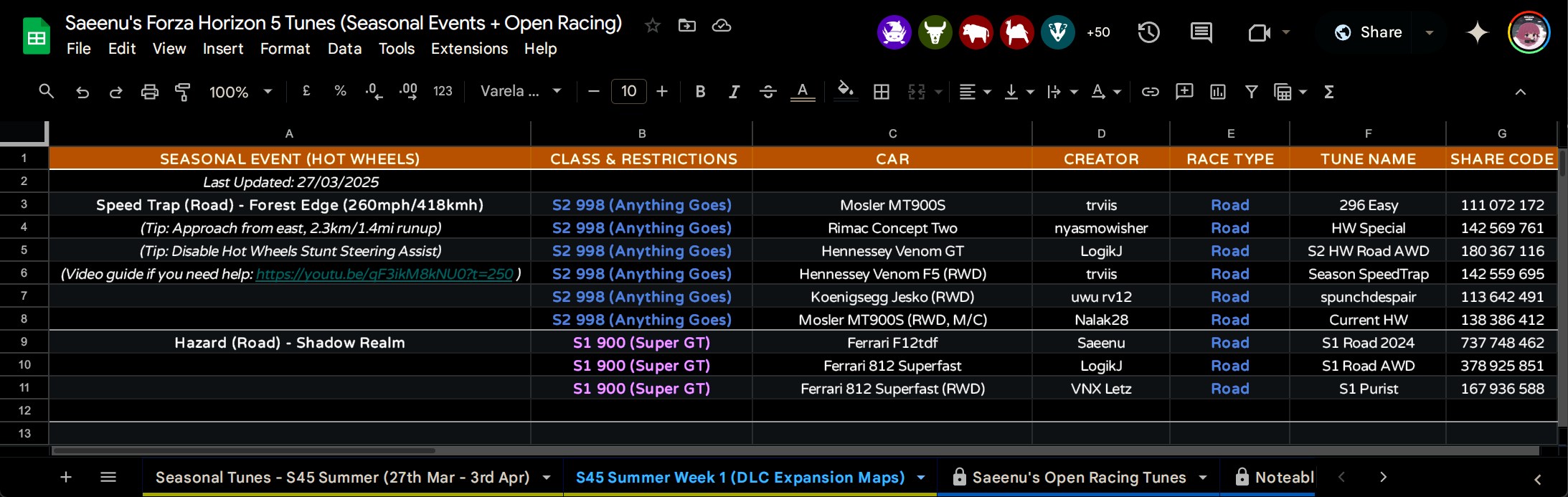Open the side panel arrow
Screen dimensions: 1568x497
coord(1537,479)
